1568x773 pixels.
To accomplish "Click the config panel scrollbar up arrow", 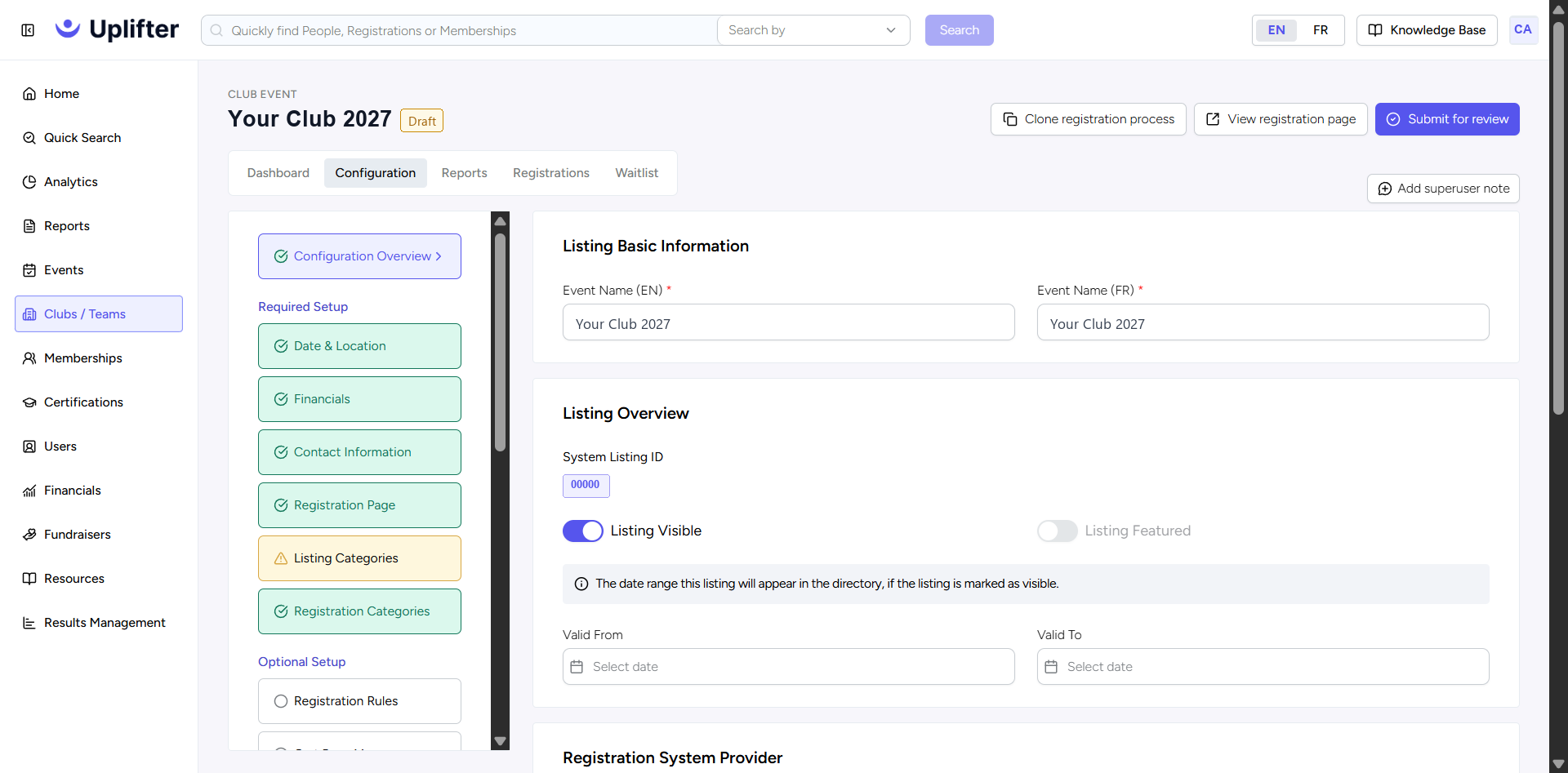I will (501, 221).
